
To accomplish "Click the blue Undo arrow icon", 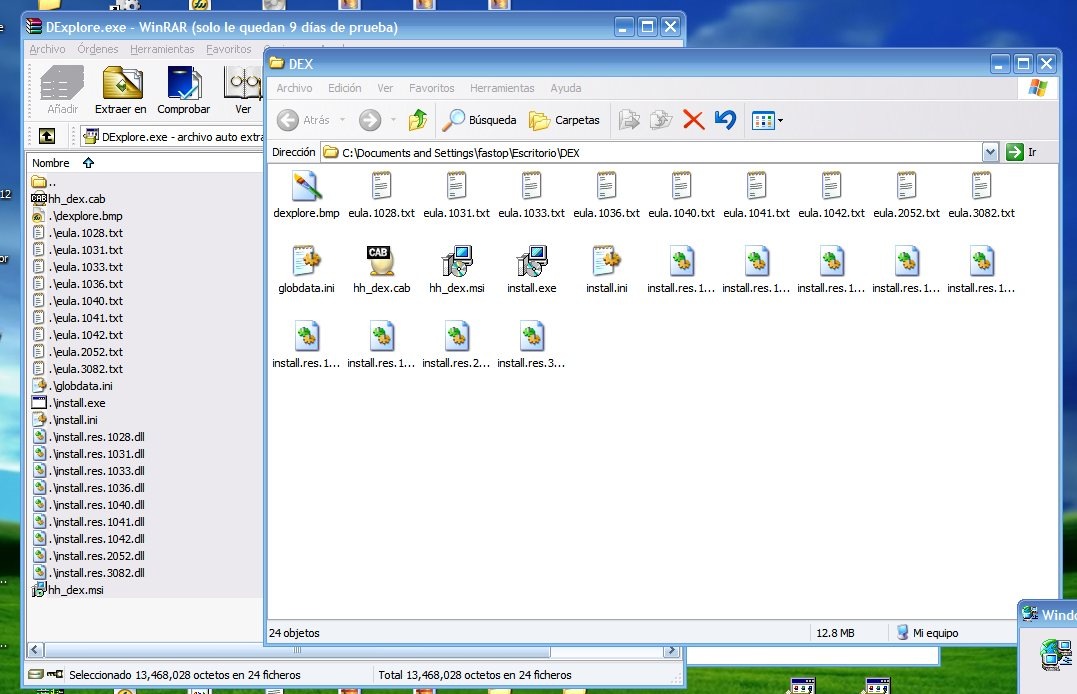I will 725,120.
